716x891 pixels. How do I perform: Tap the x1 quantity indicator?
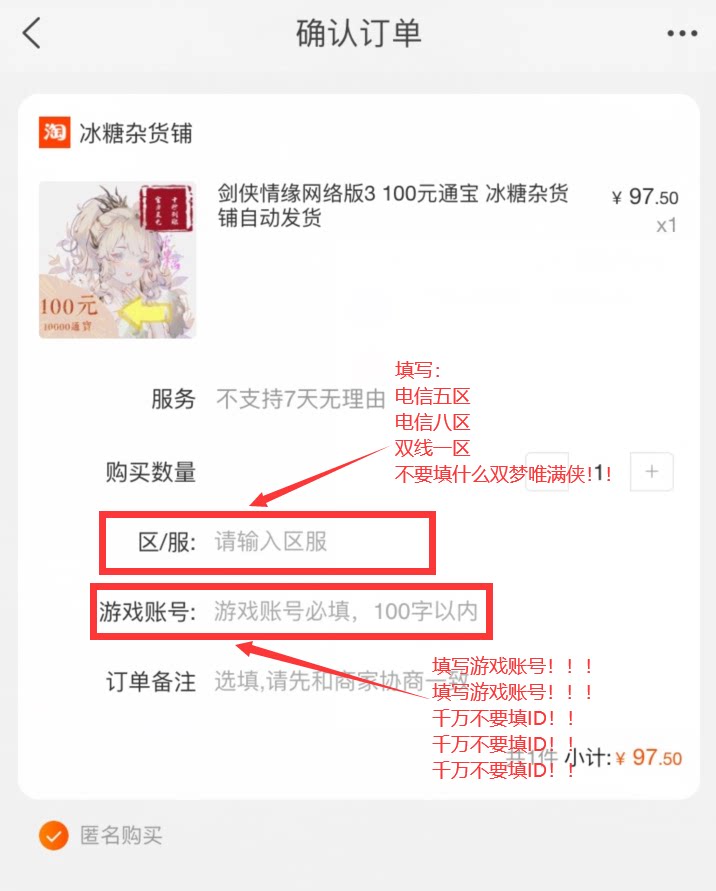click(667, 226)
